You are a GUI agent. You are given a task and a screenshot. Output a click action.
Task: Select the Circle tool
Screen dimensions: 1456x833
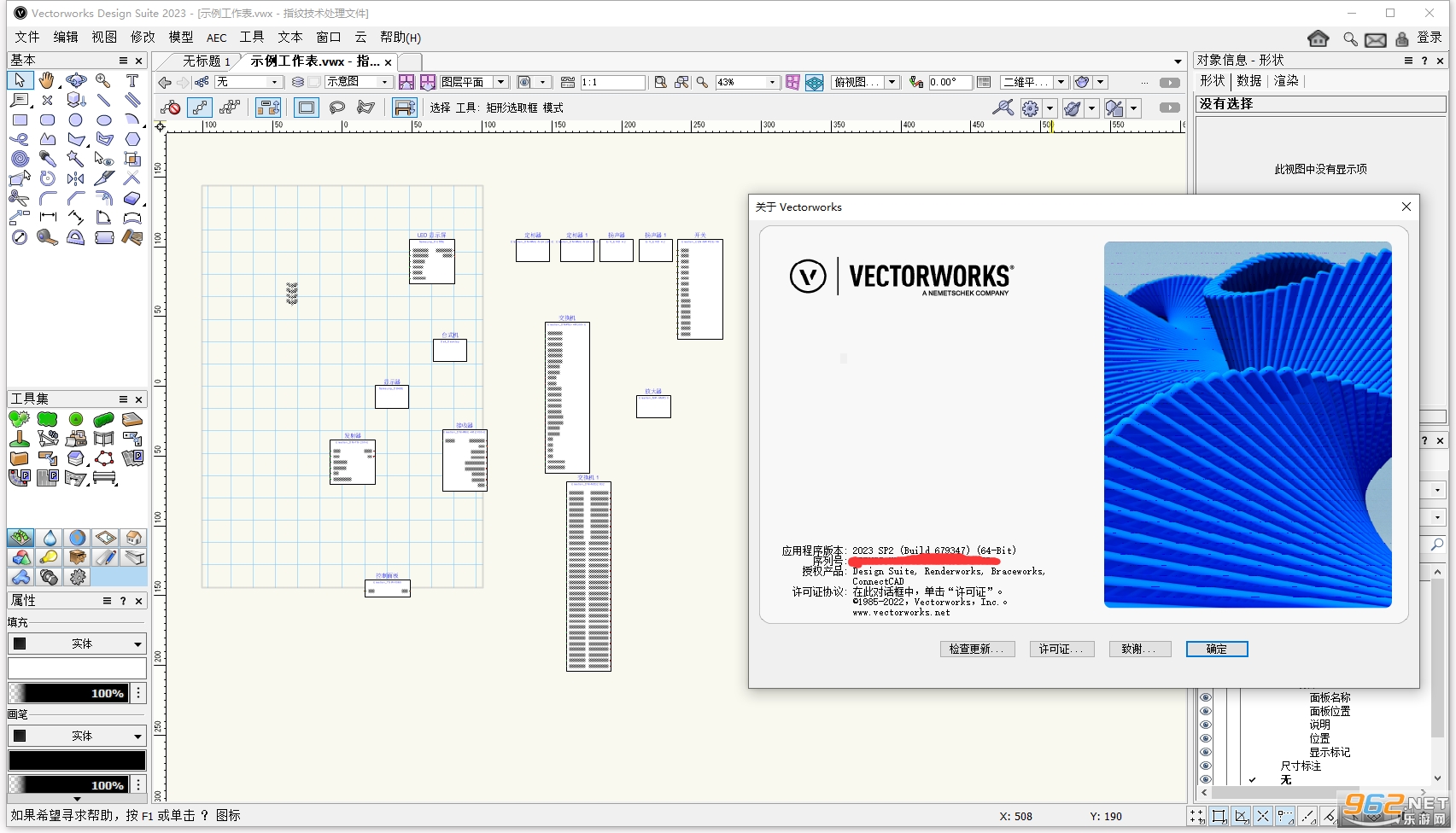[x=76, y=119]
